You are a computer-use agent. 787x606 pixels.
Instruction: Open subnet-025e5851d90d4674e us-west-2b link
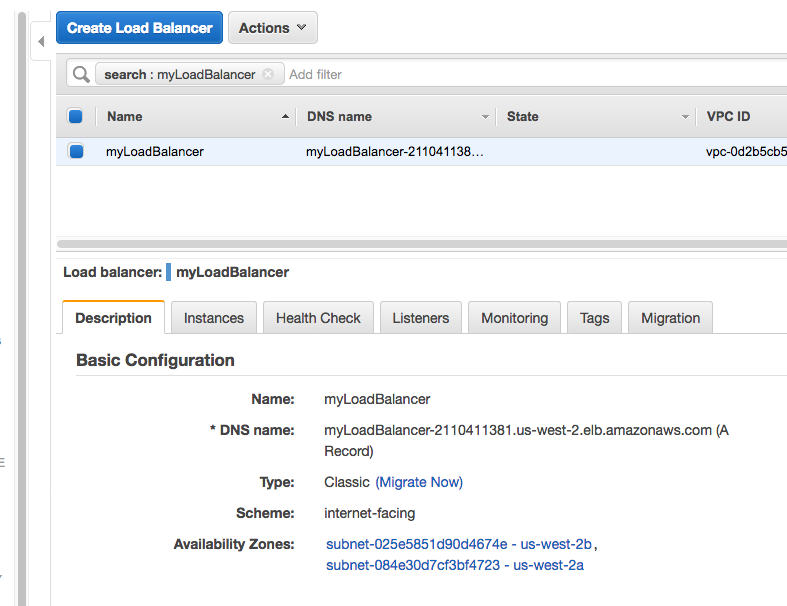(459, 544)
